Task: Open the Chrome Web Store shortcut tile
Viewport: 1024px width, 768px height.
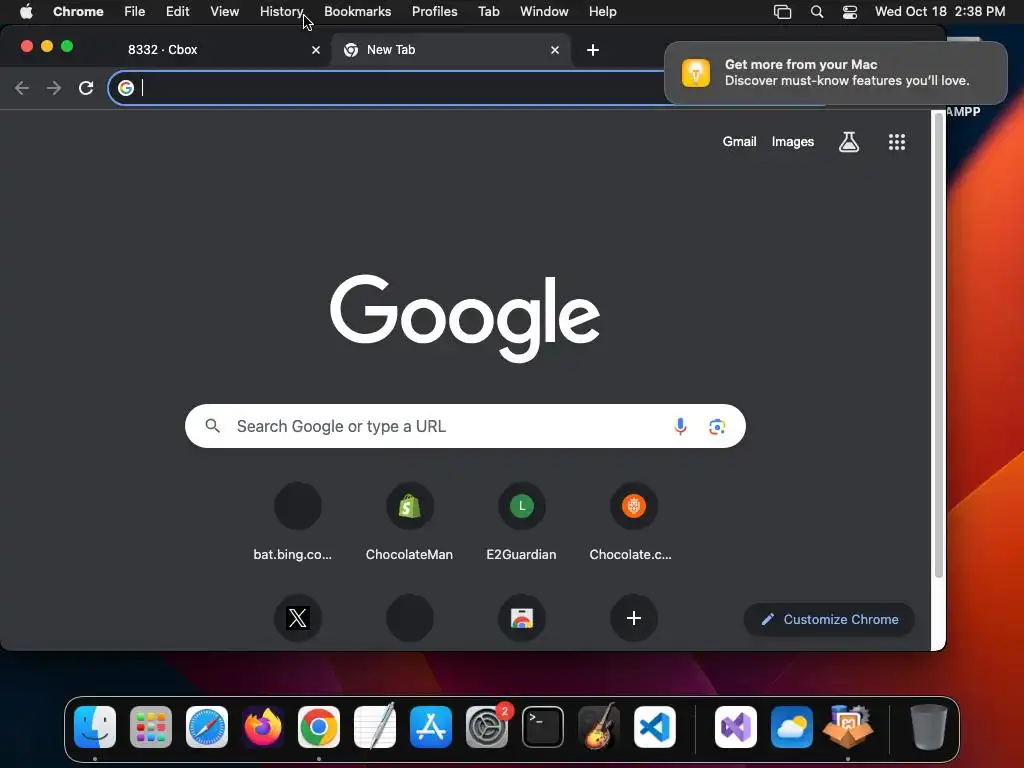Action: pos(521,618)
